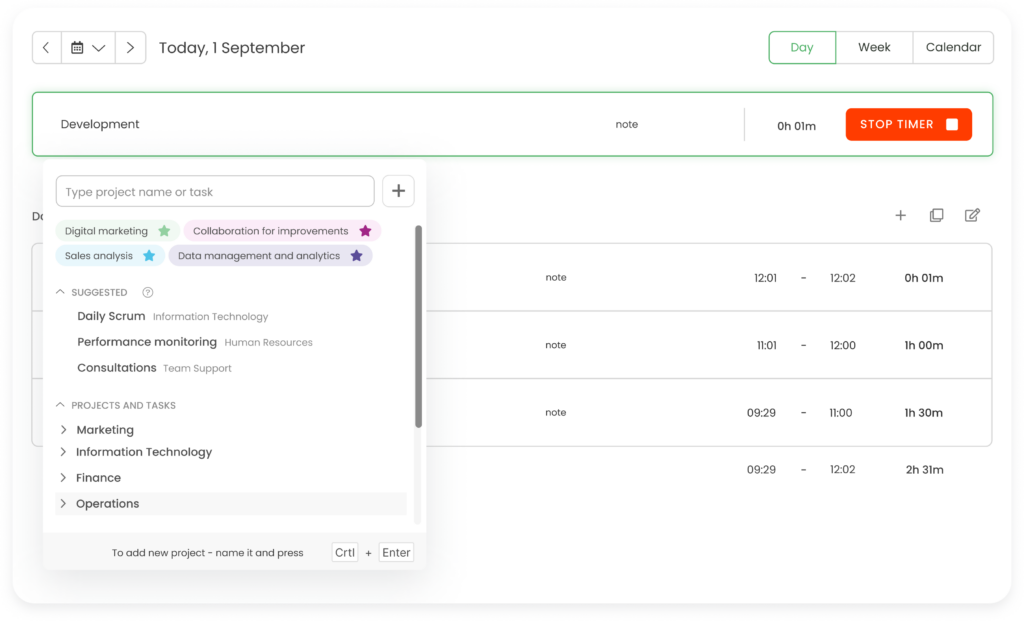The height and width of the screenshot is (621, 1024).
Task: Click the duplicate entries icon
Action: click(x=936, y=215)
